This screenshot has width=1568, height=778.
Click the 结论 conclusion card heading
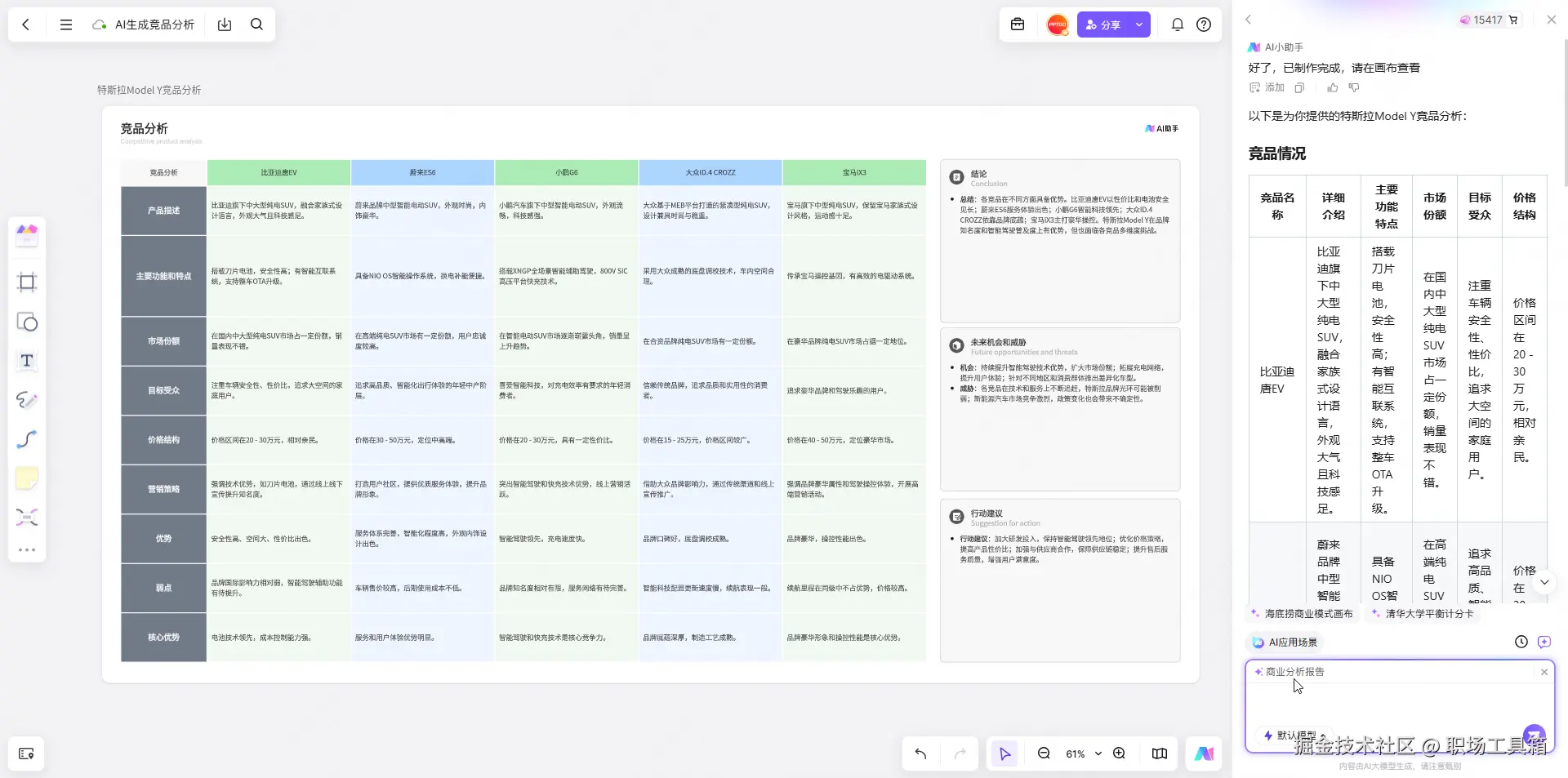click(x=978, y=174)
